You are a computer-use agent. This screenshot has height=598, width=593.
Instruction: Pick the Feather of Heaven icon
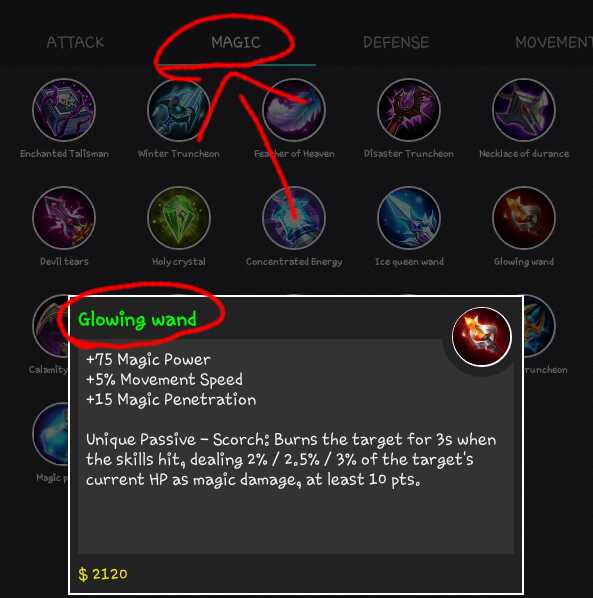294,110
